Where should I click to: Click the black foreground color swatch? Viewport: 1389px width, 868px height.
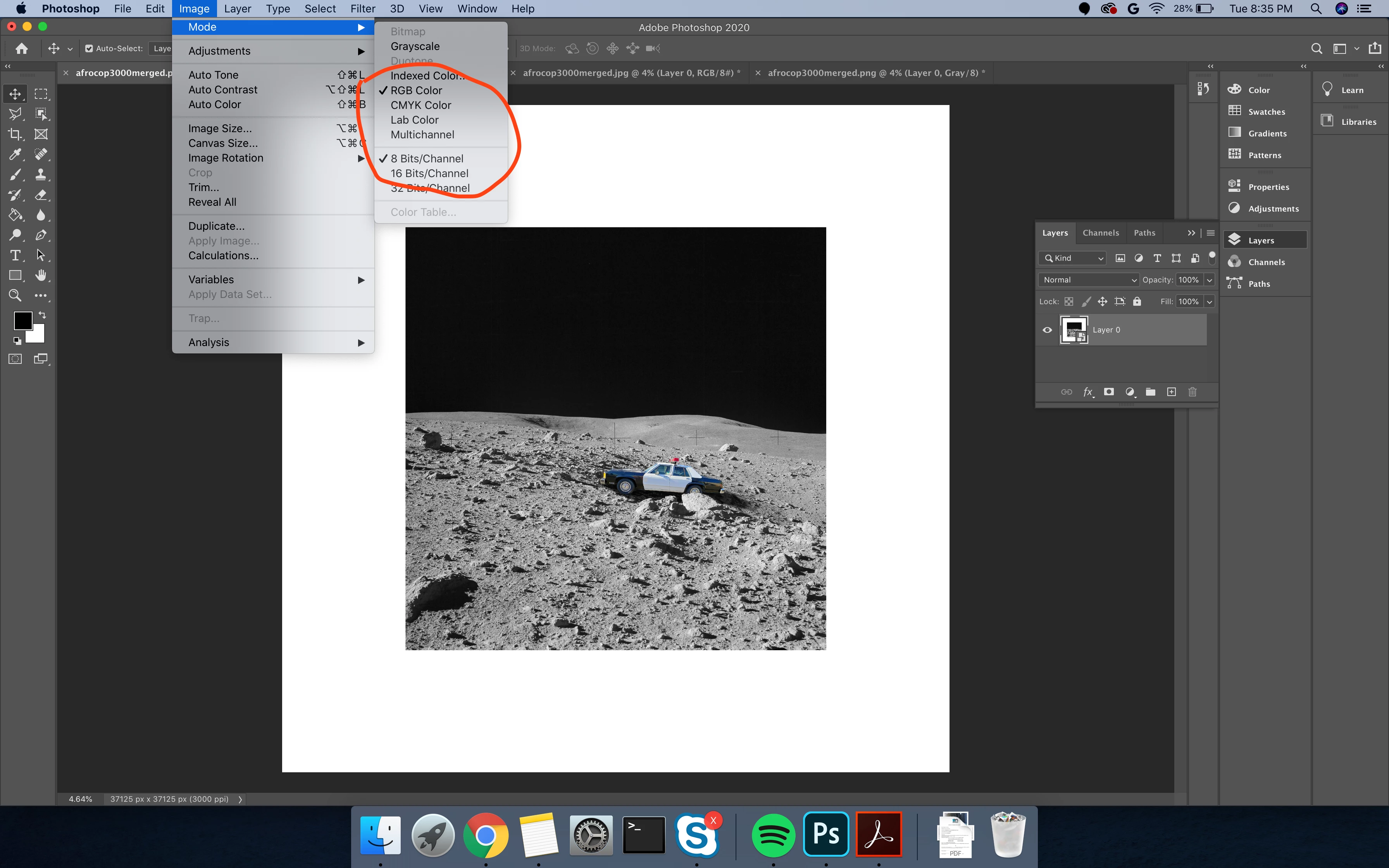click(x=22, y=320)
